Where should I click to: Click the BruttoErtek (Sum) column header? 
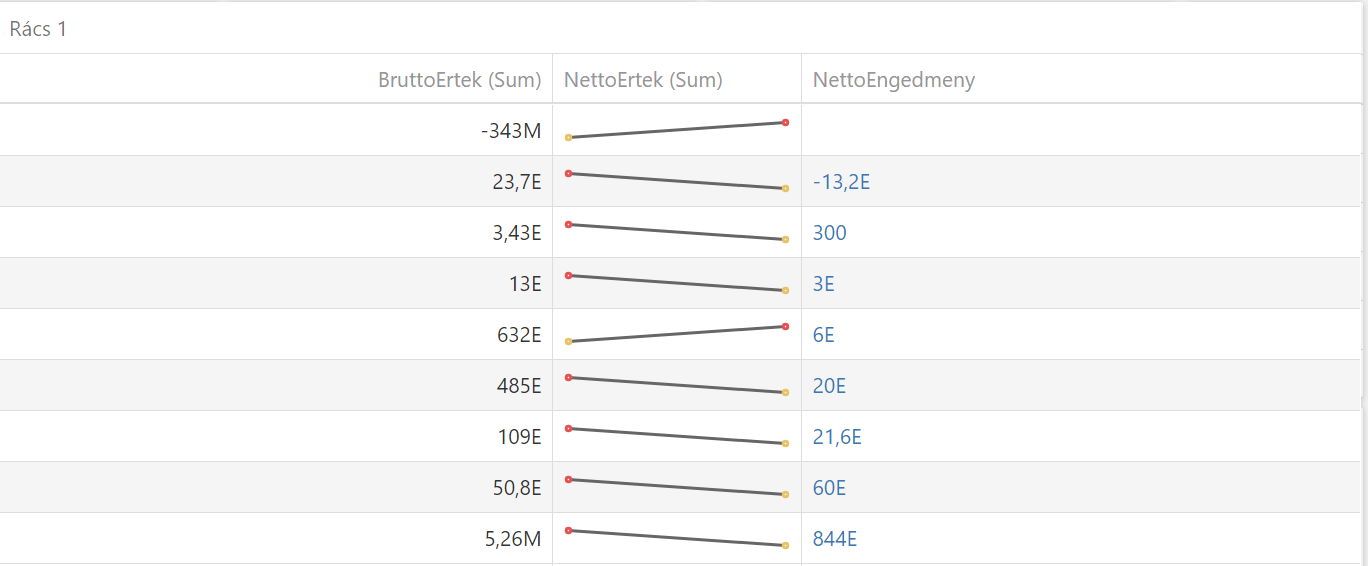coord(459,80)
